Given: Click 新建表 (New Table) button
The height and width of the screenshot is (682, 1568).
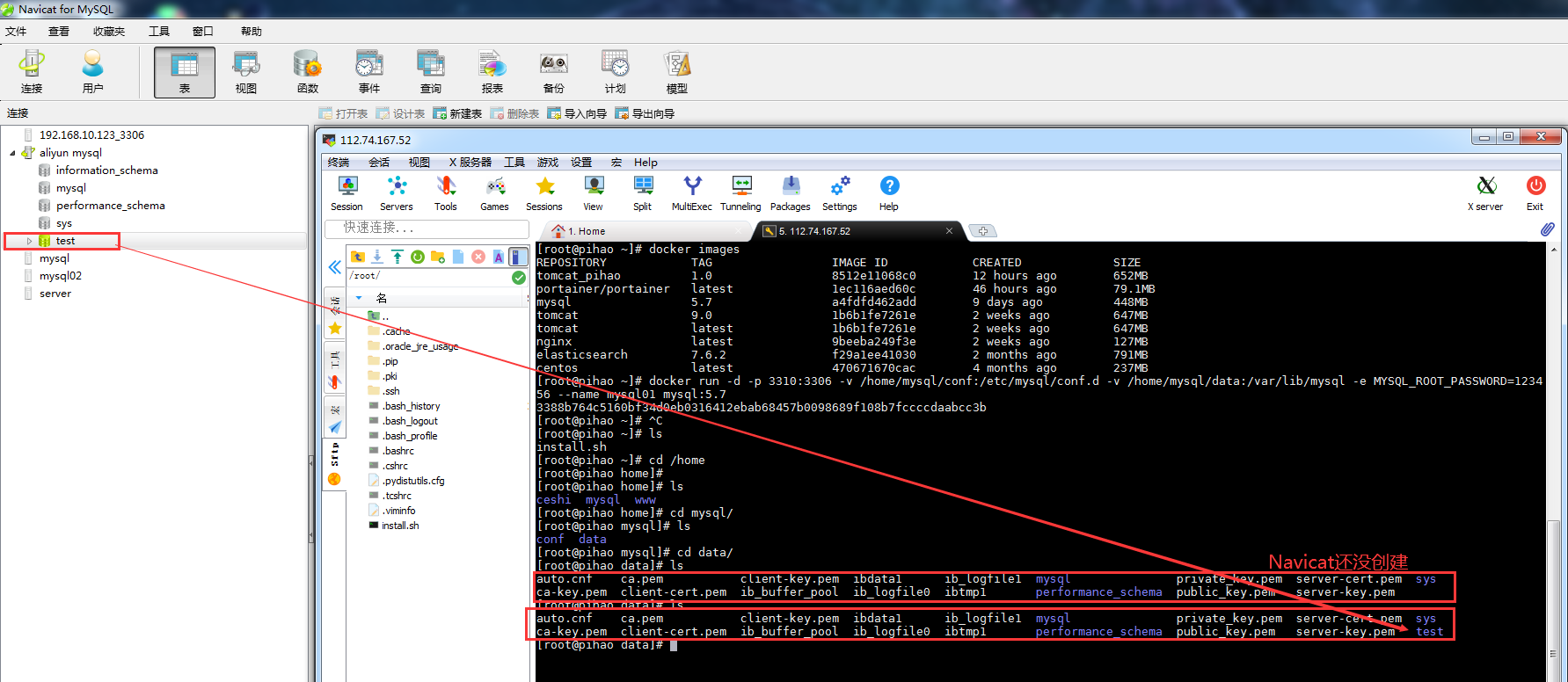Looking at the screenshot, I should 457,113.
